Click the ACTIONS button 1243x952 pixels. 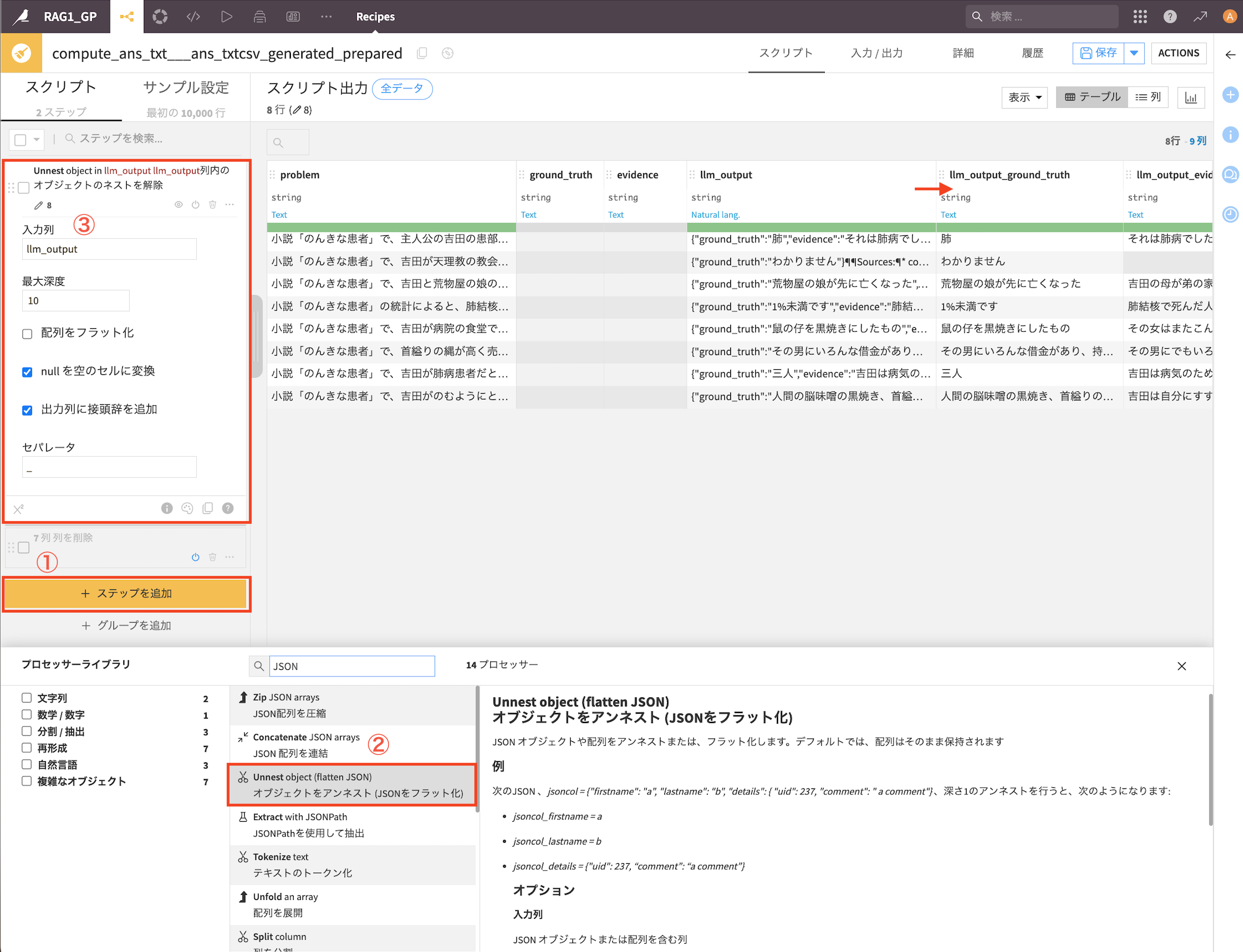tap(1178, 53)
